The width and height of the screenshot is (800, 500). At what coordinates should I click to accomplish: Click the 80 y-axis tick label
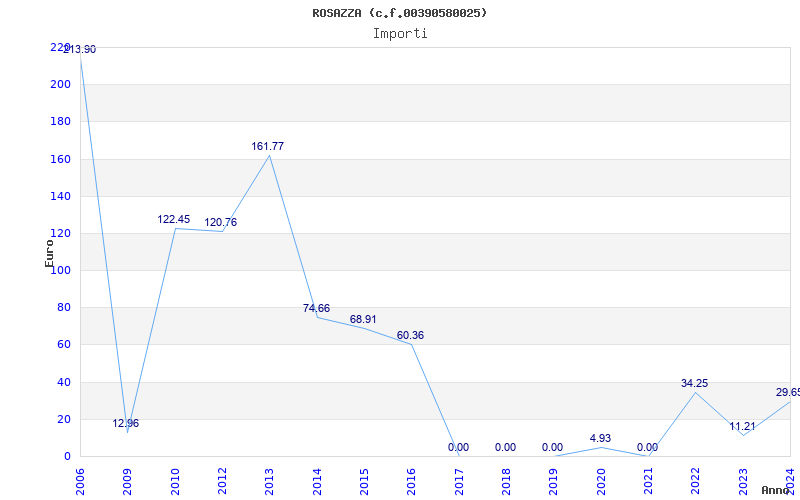click(63, 308)
